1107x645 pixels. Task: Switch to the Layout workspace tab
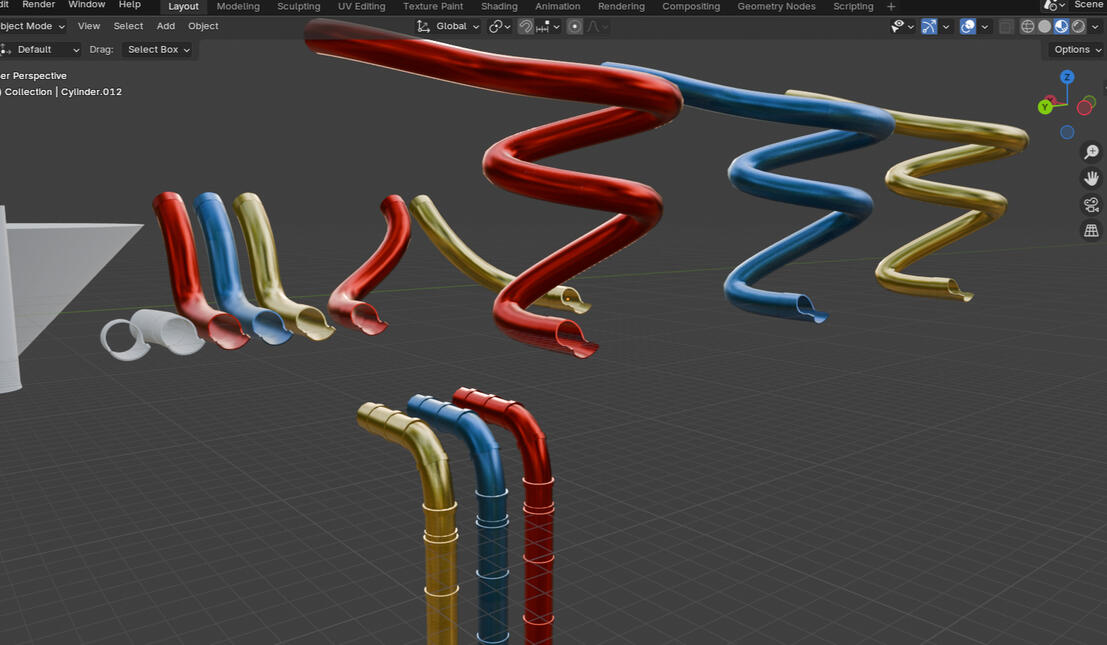[x=184, y=6]
